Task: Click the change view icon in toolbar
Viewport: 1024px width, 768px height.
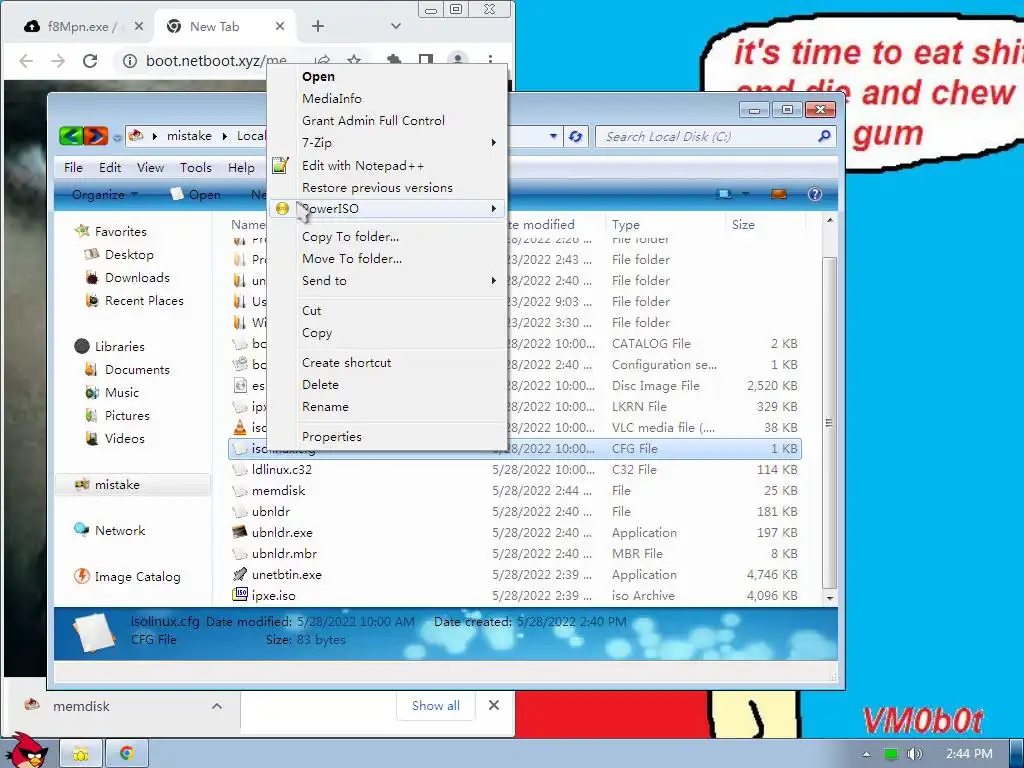Action: [x=724, y=194]
